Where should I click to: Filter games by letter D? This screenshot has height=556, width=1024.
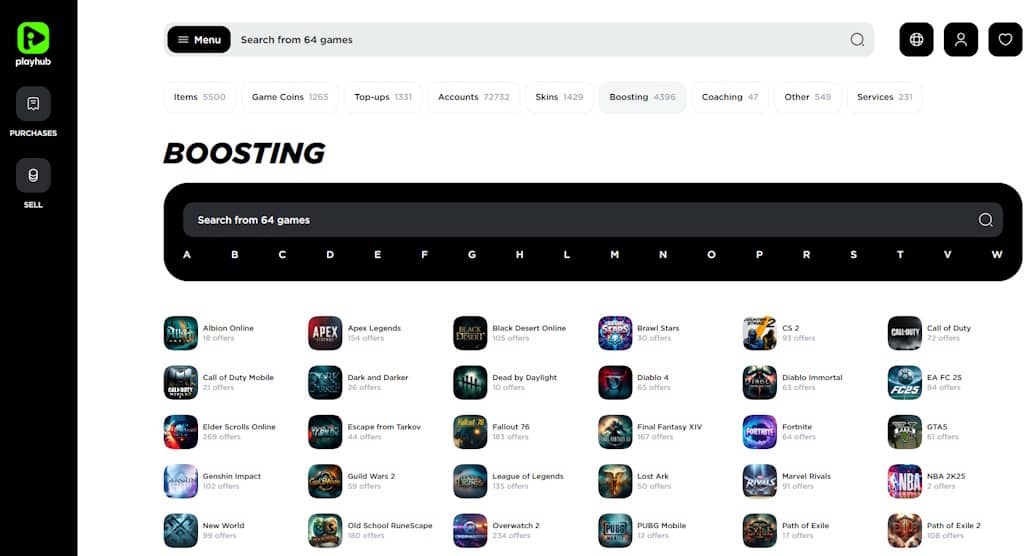tap(330, 255)
